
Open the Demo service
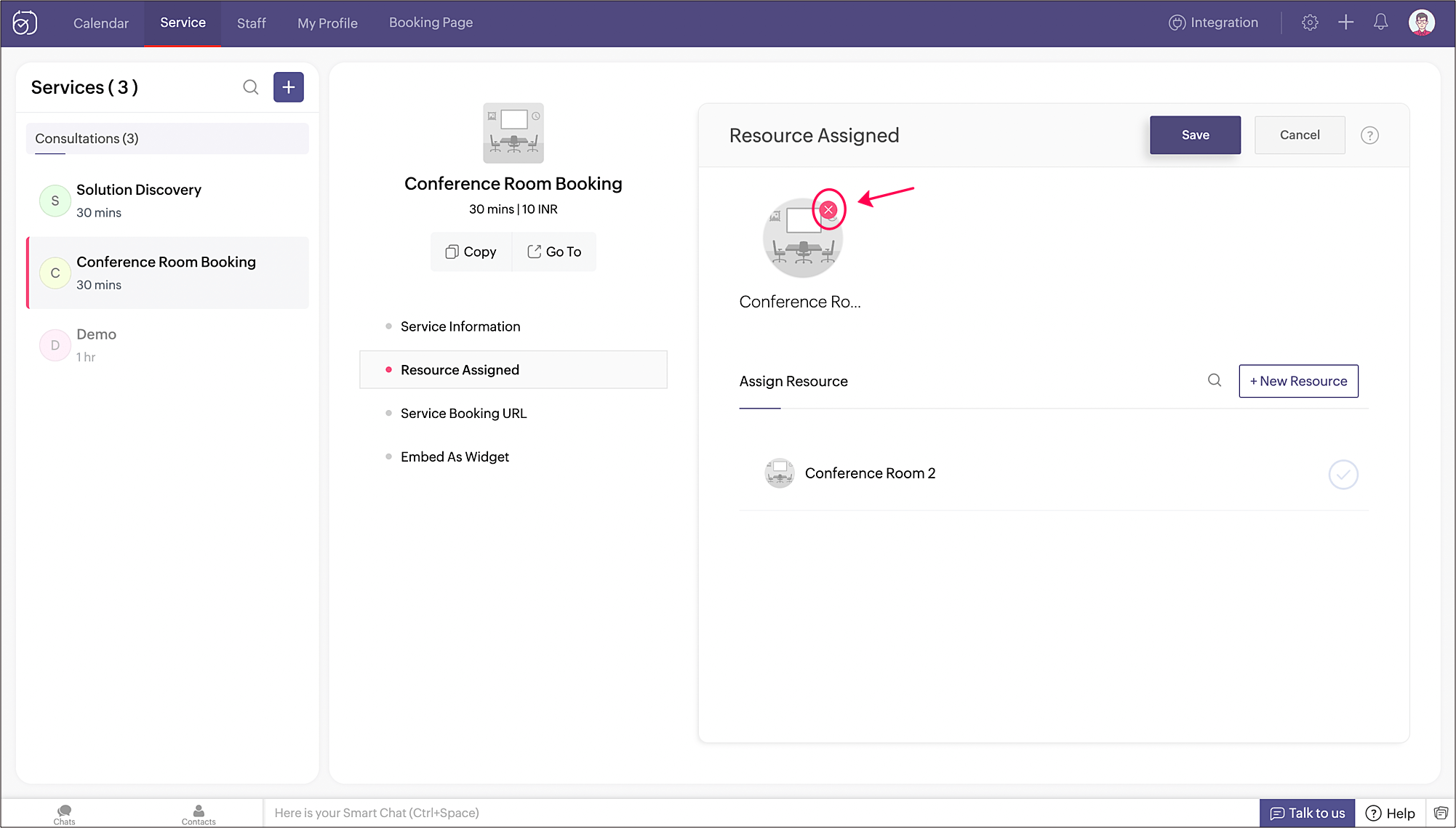click(167, 345)
